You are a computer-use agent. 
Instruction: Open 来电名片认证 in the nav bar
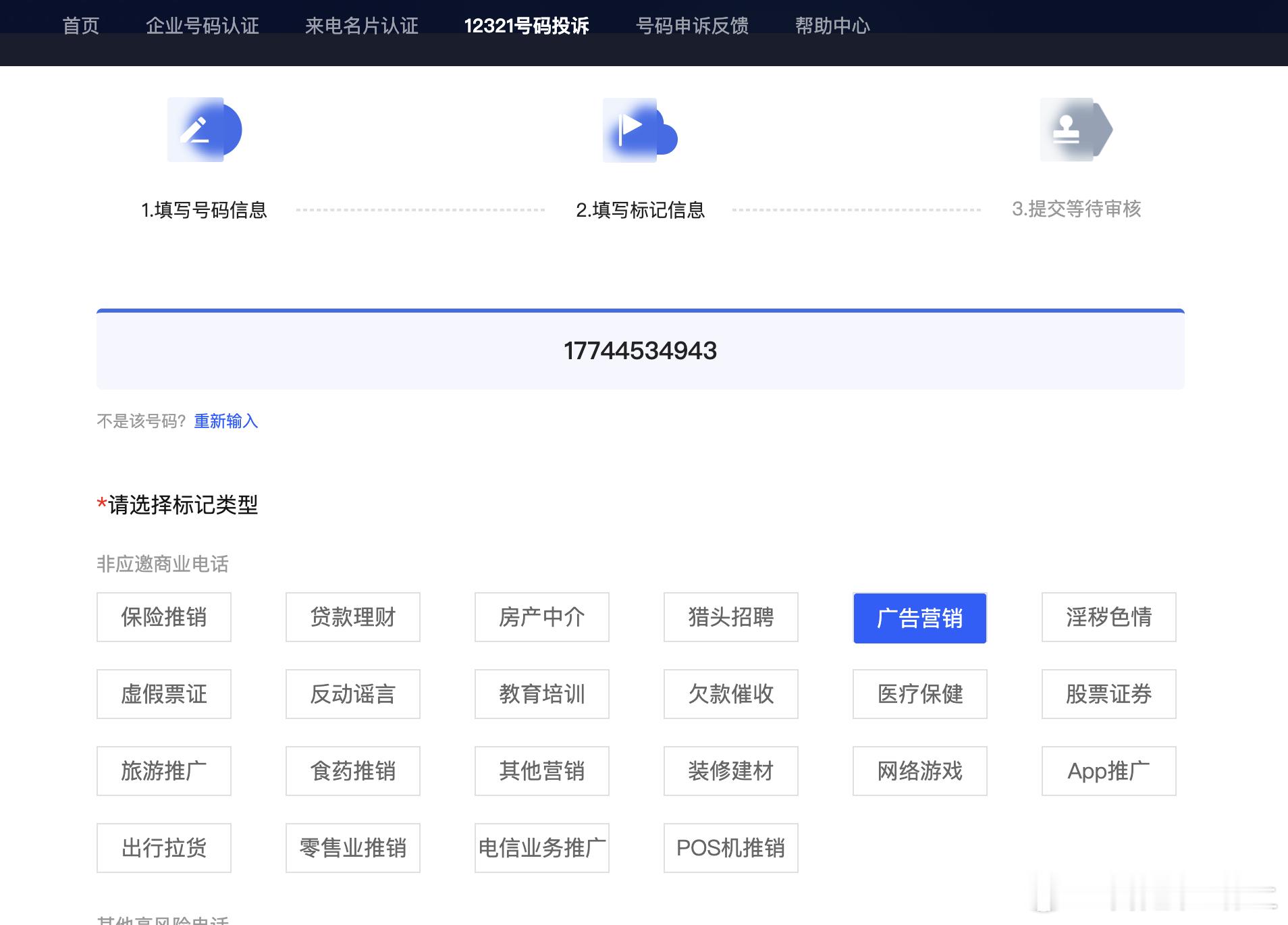click(362, 26)
